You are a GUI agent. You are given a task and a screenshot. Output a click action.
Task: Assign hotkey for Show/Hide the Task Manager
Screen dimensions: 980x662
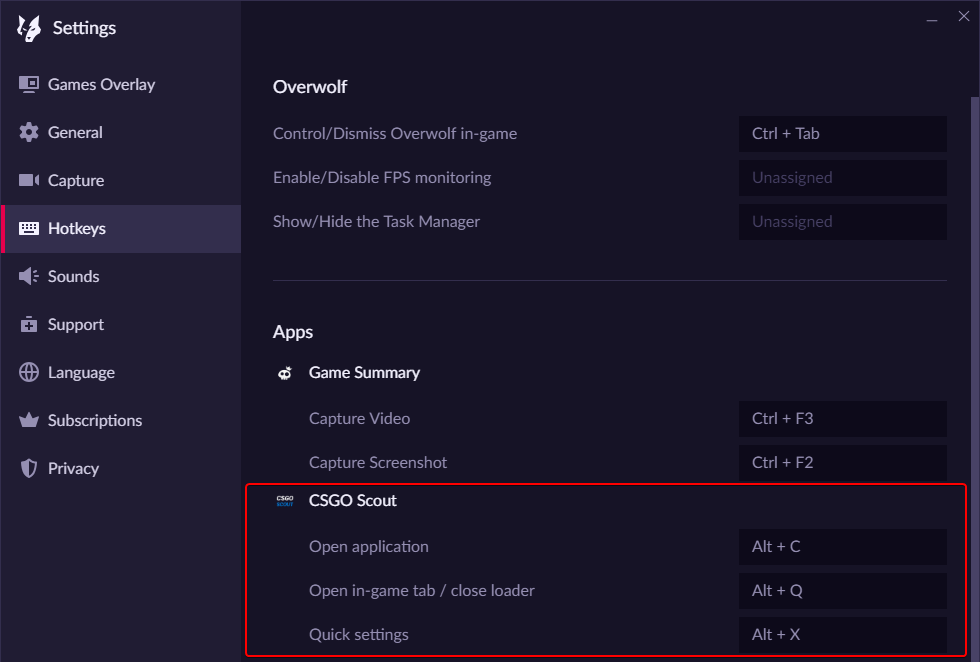click(x=842, y=222)
